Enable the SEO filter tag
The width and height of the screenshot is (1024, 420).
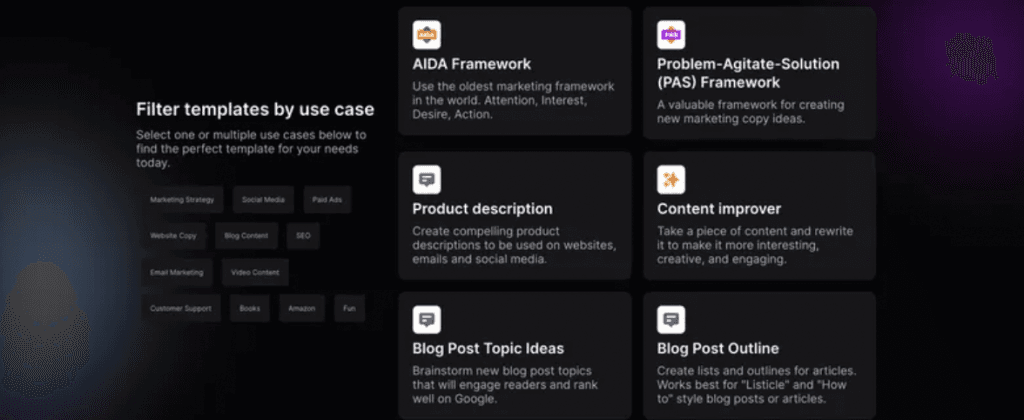tap(303, 236)
